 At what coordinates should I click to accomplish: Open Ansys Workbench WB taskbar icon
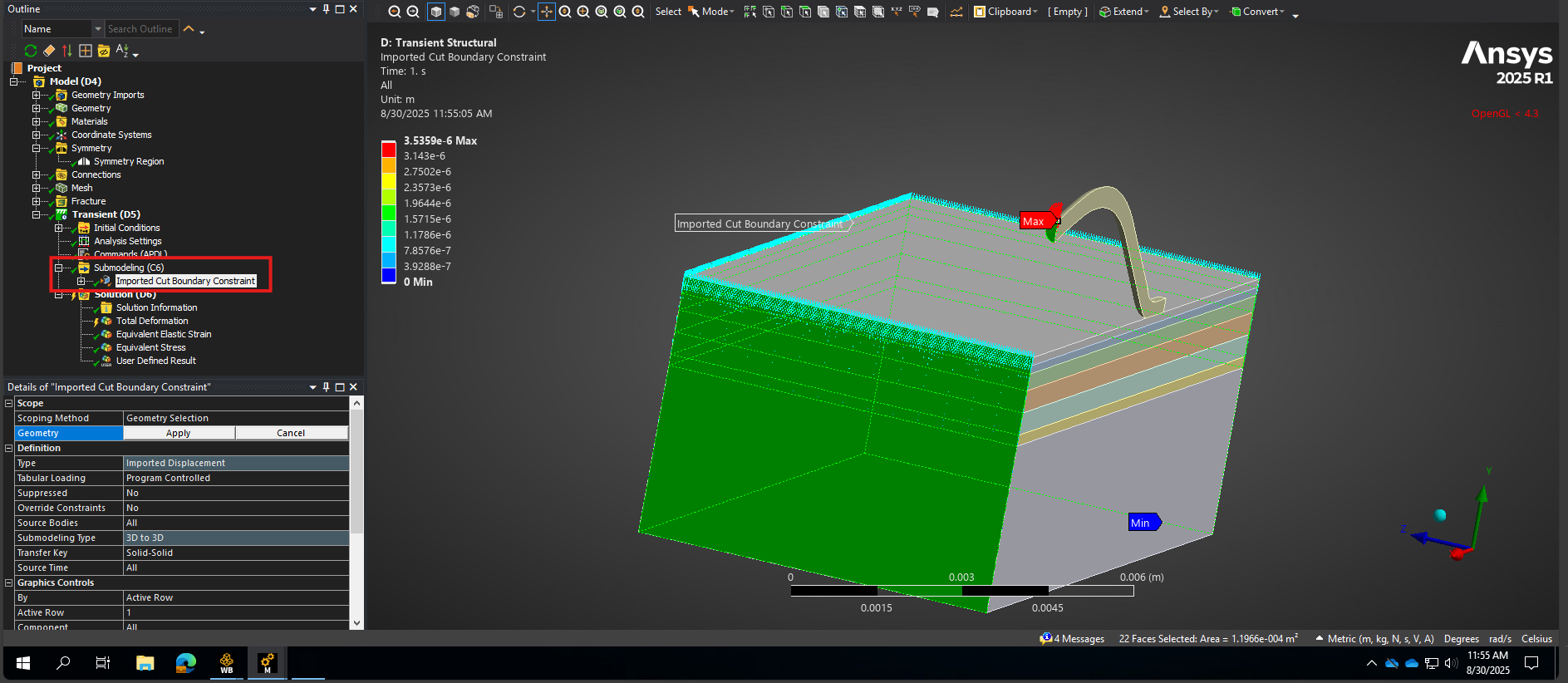click(227, 663)
